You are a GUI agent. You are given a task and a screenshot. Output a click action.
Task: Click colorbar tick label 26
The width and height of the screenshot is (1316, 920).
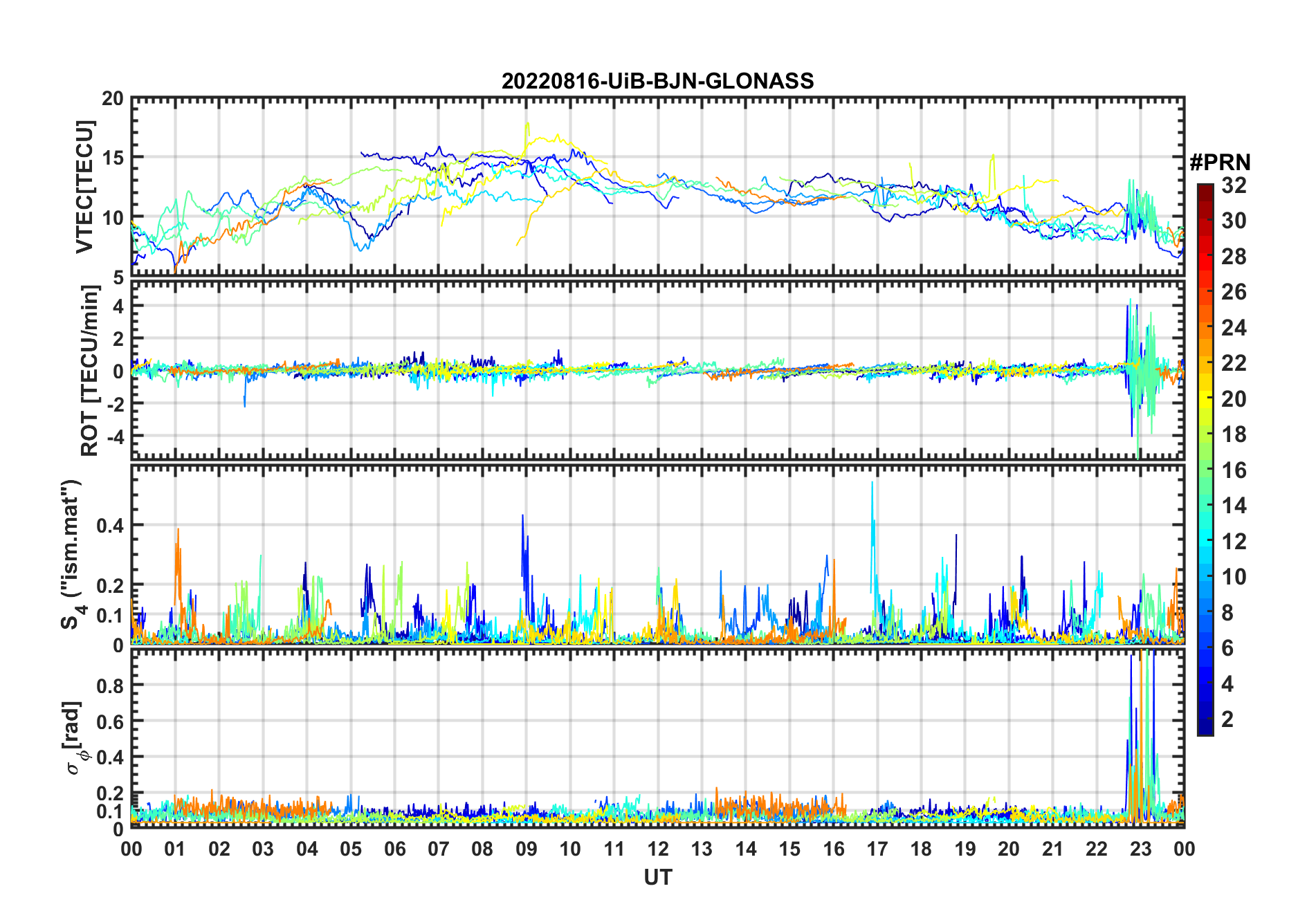1234,292
